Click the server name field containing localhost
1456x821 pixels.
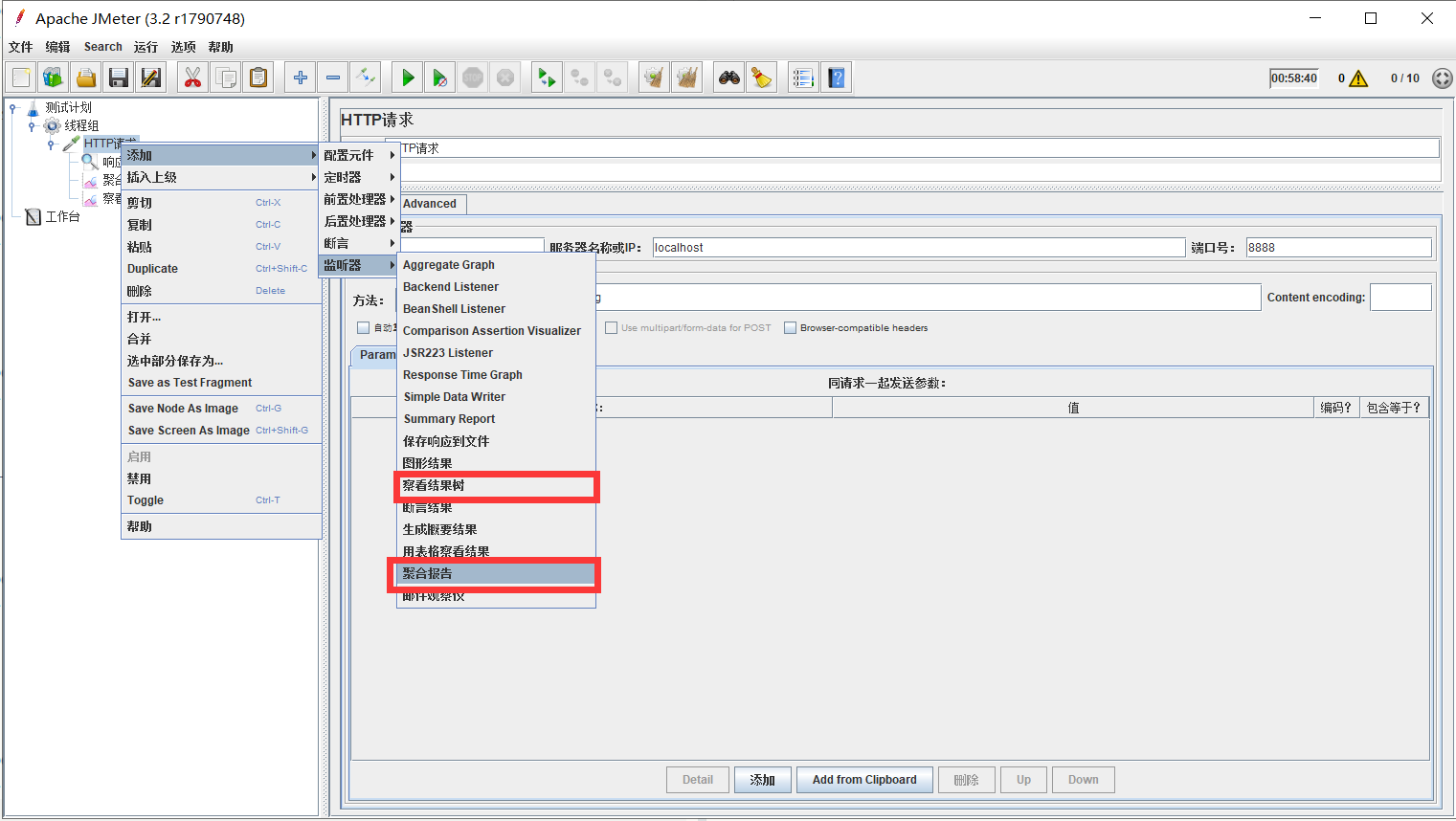(919, 247)
